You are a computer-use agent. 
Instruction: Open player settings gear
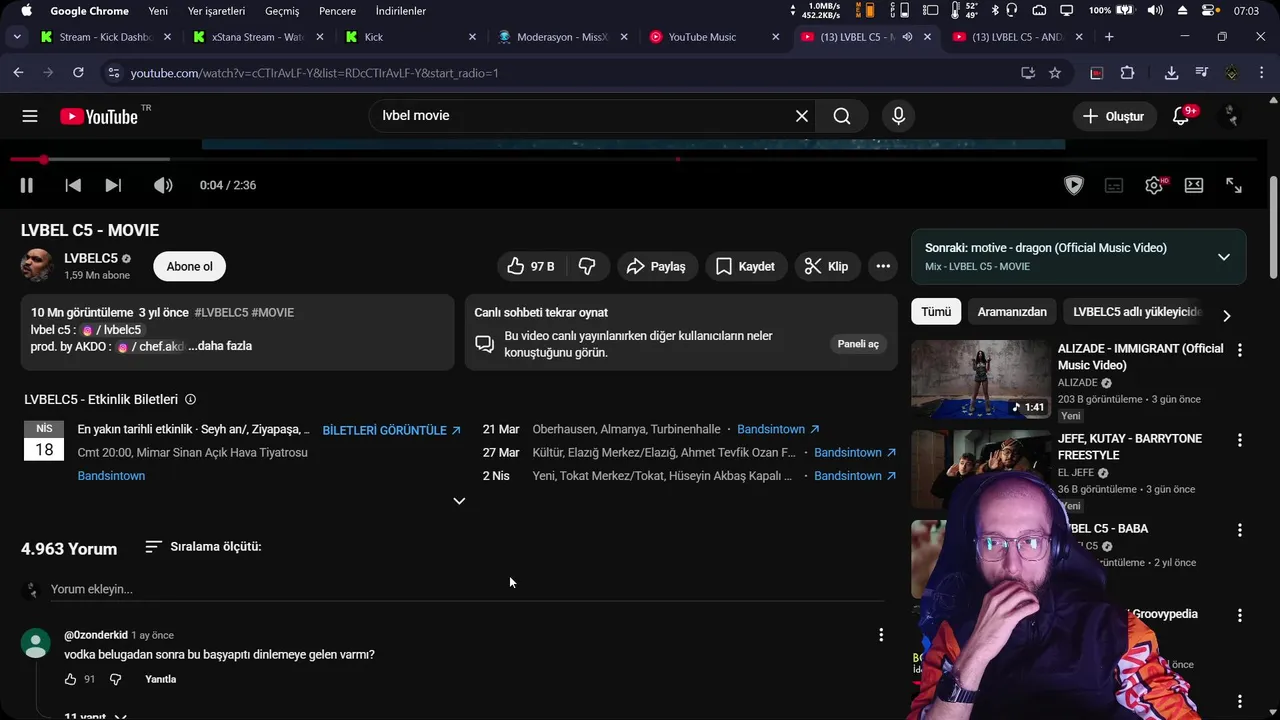(x=1154, y=185)
